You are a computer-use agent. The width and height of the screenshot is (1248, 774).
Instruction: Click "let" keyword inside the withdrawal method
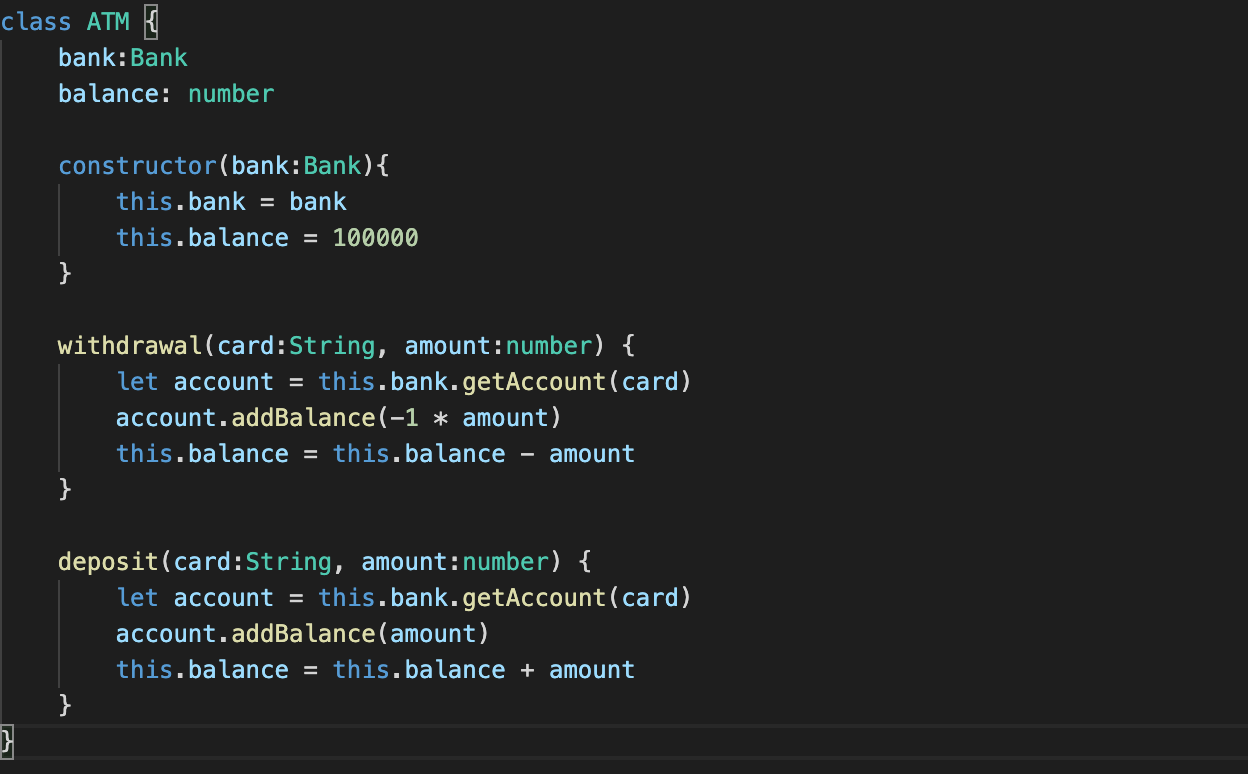click(137, 381)
